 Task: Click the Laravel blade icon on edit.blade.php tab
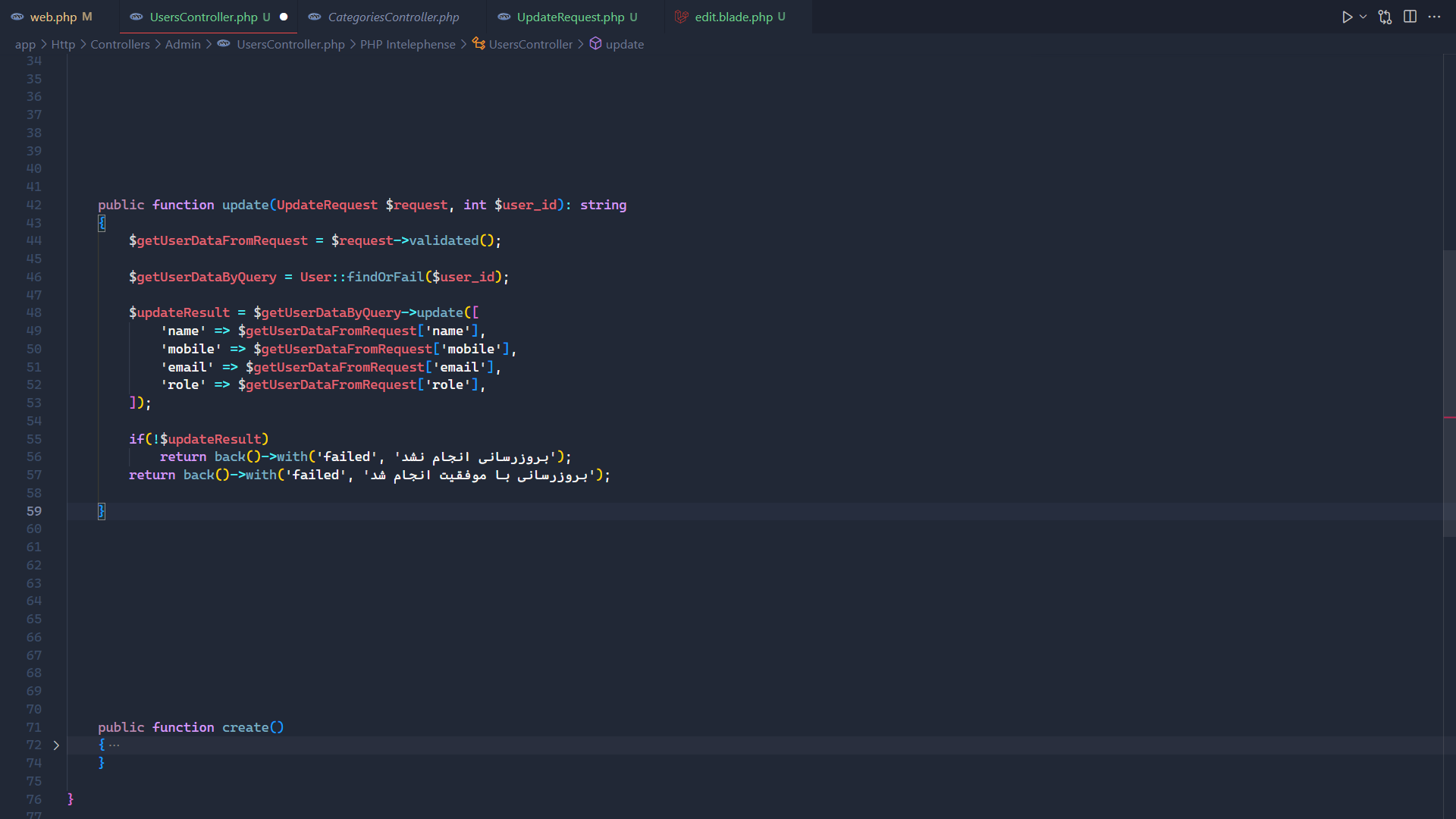682,17
